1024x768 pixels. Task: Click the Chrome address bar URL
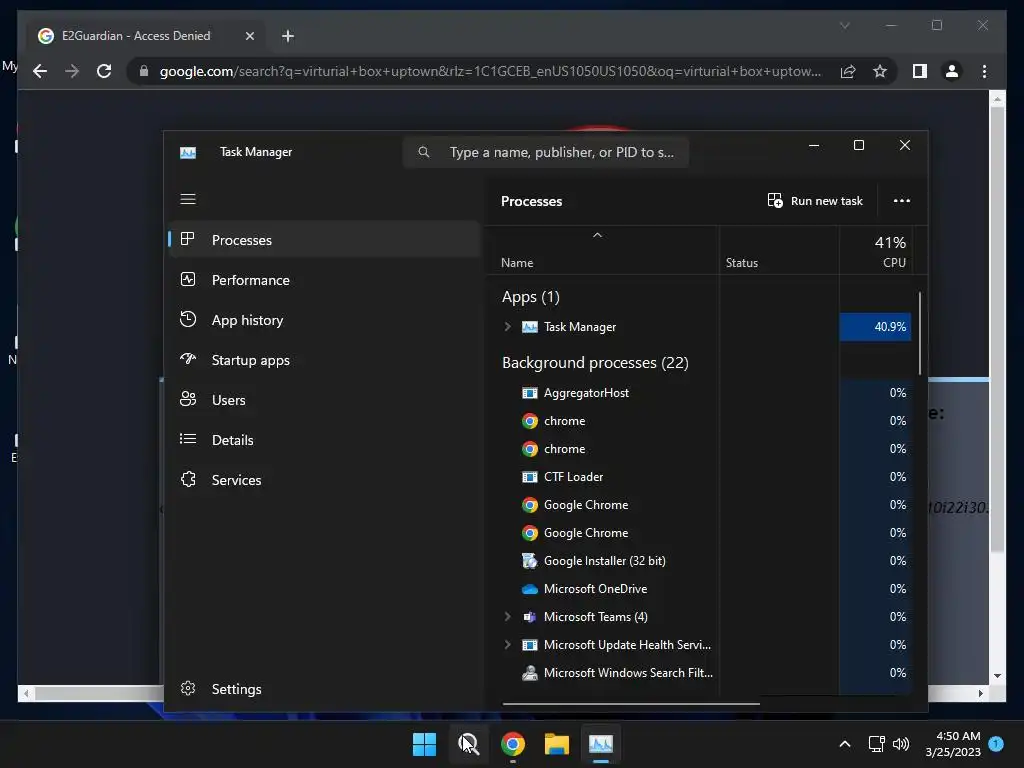click(490, 71)
